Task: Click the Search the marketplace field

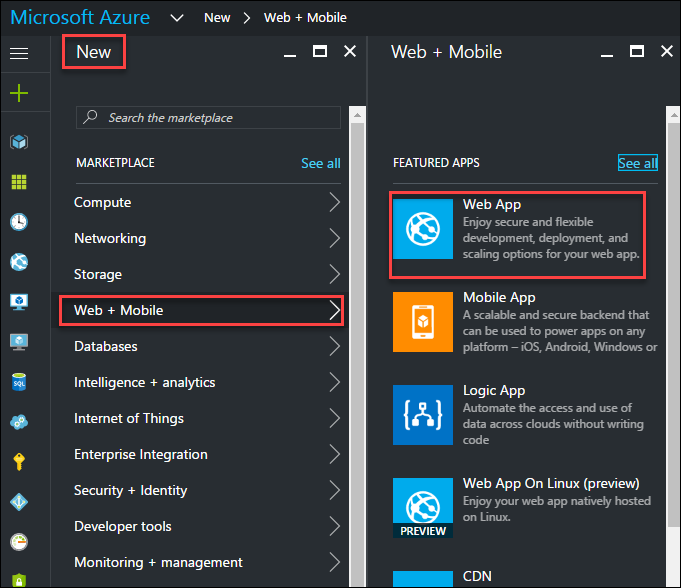Action: coord(208,118)
